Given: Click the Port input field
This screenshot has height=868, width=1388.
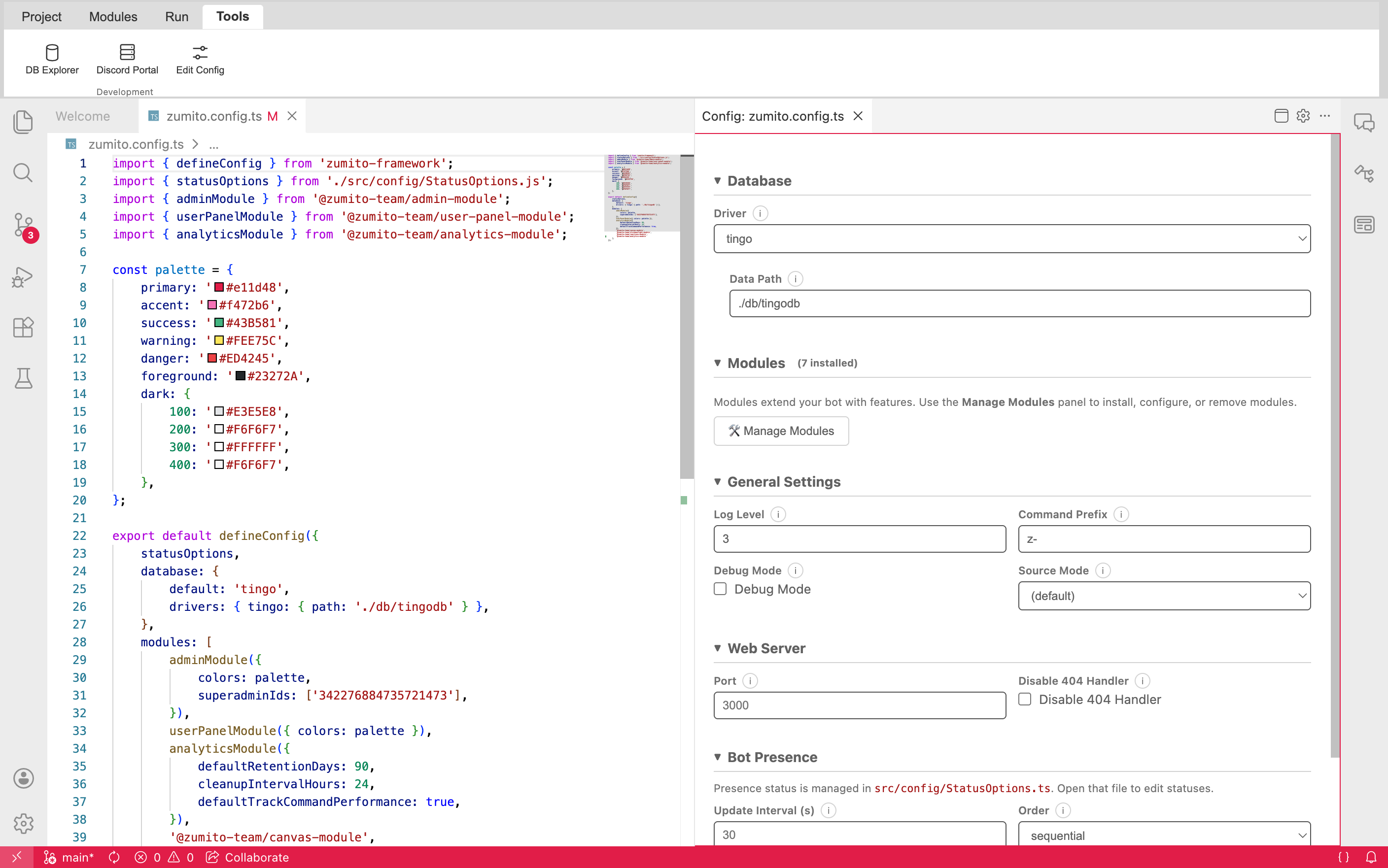Looking at the screenshot, I should pos(860,705).
